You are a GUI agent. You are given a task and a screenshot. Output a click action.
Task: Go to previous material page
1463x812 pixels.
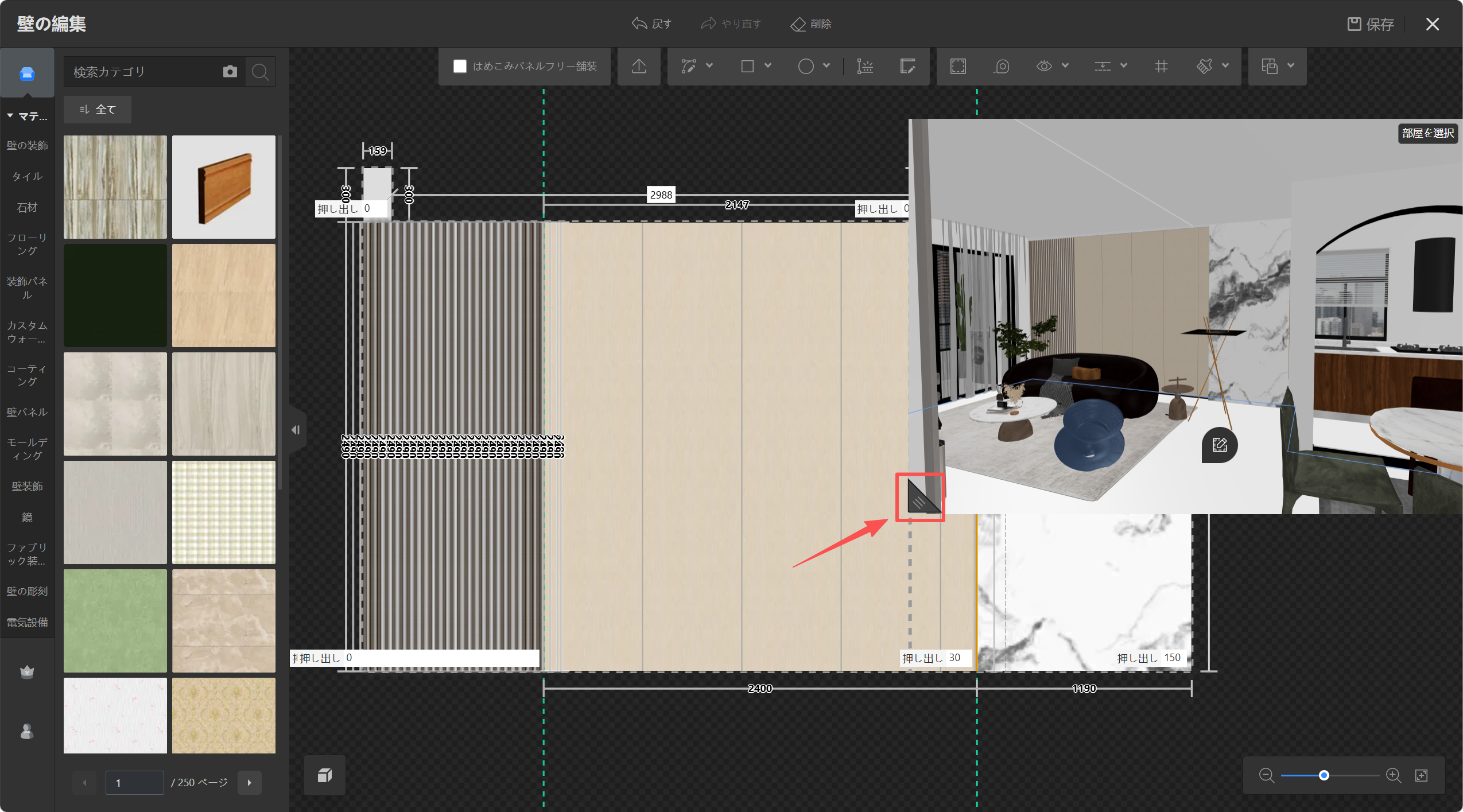(85, 783)
